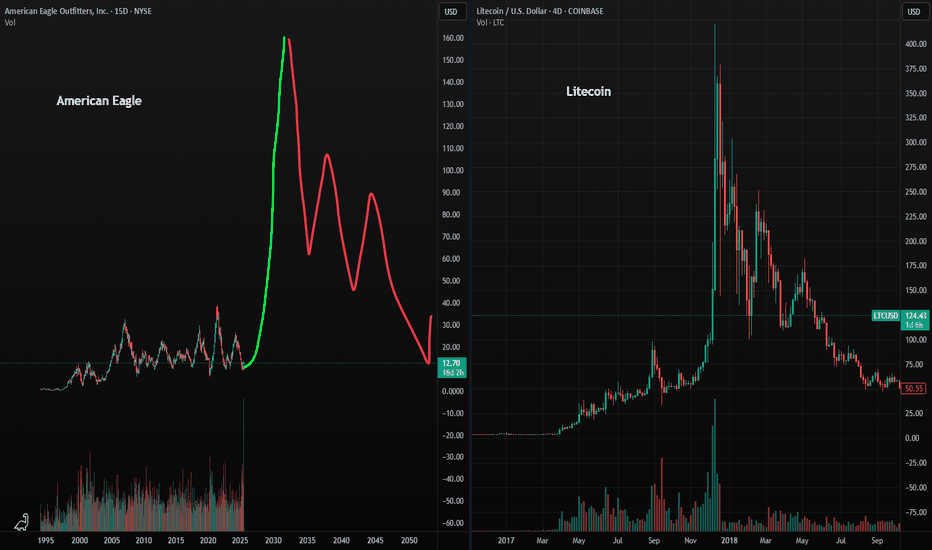This screenshot has height=550, width=932.
Task: Click the 2017 label on Litecoin time axis
Action: coord(506,540)
